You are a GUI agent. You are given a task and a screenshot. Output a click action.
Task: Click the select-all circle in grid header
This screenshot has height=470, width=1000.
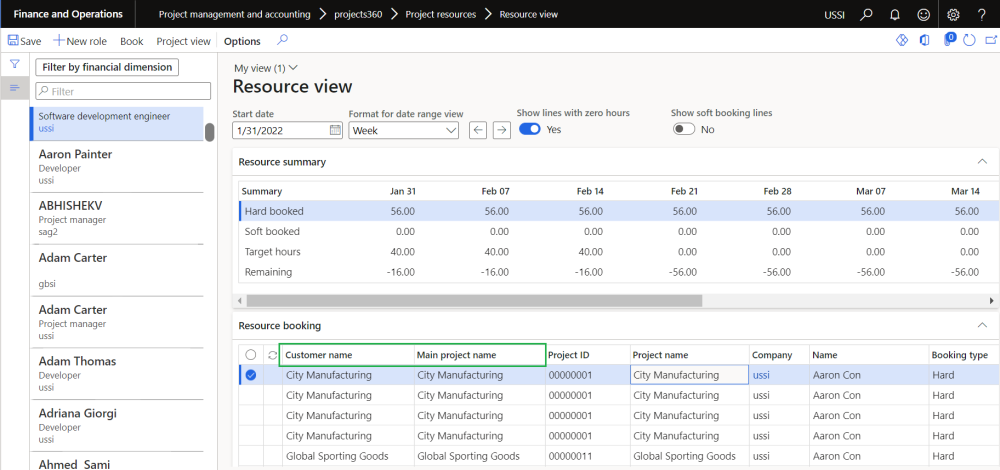pos(250,355)
